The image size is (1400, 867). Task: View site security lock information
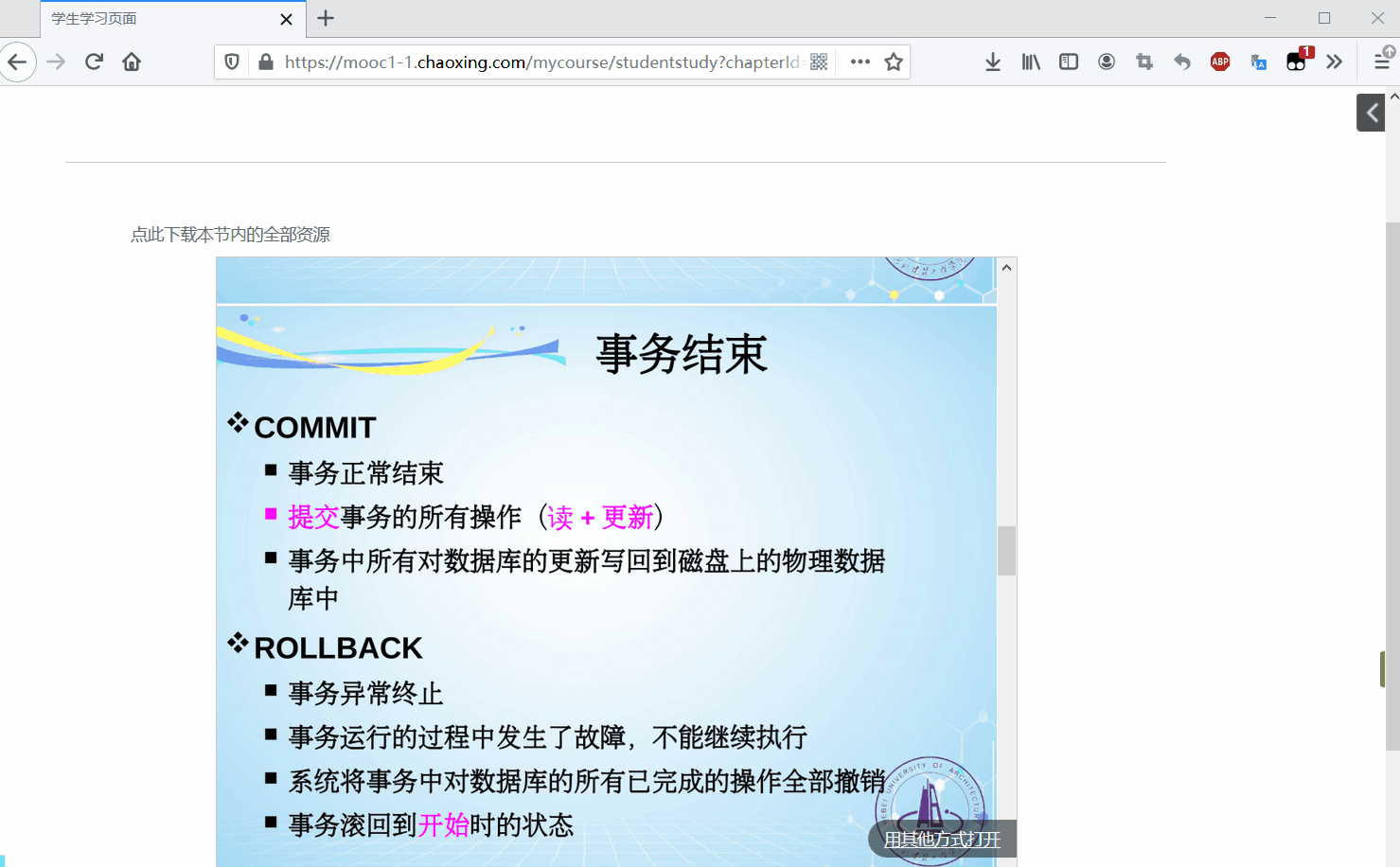pyautogui.click(x=266, y=62)
